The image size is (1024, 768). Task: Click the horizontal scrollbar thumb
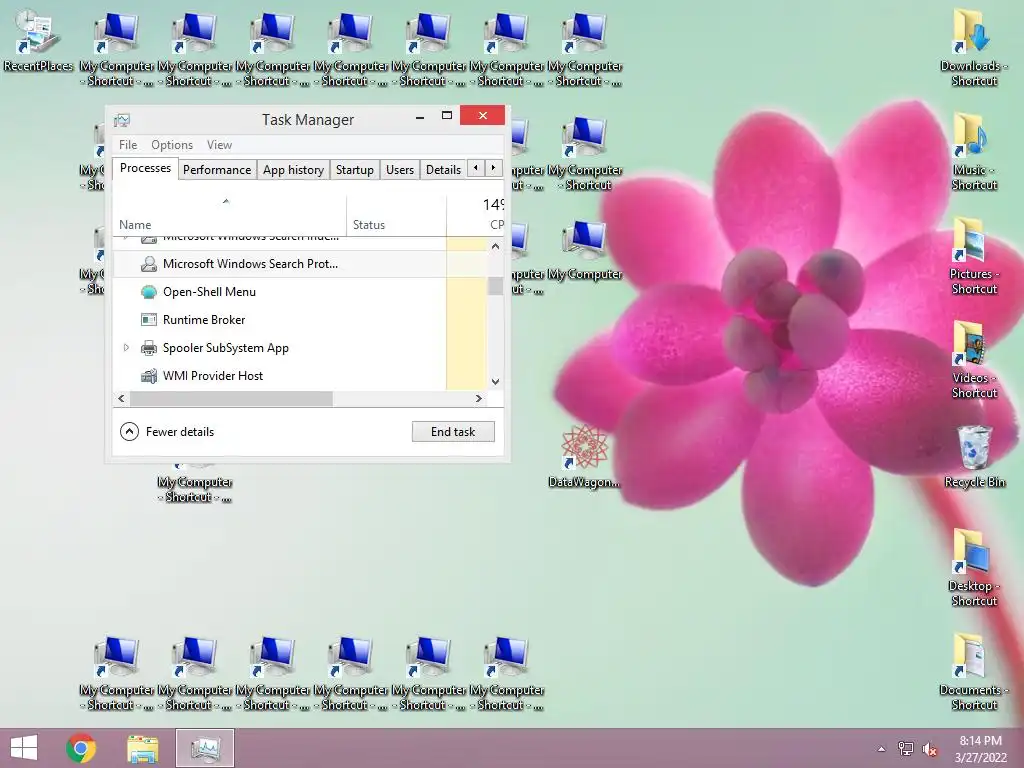pos(231,398)
